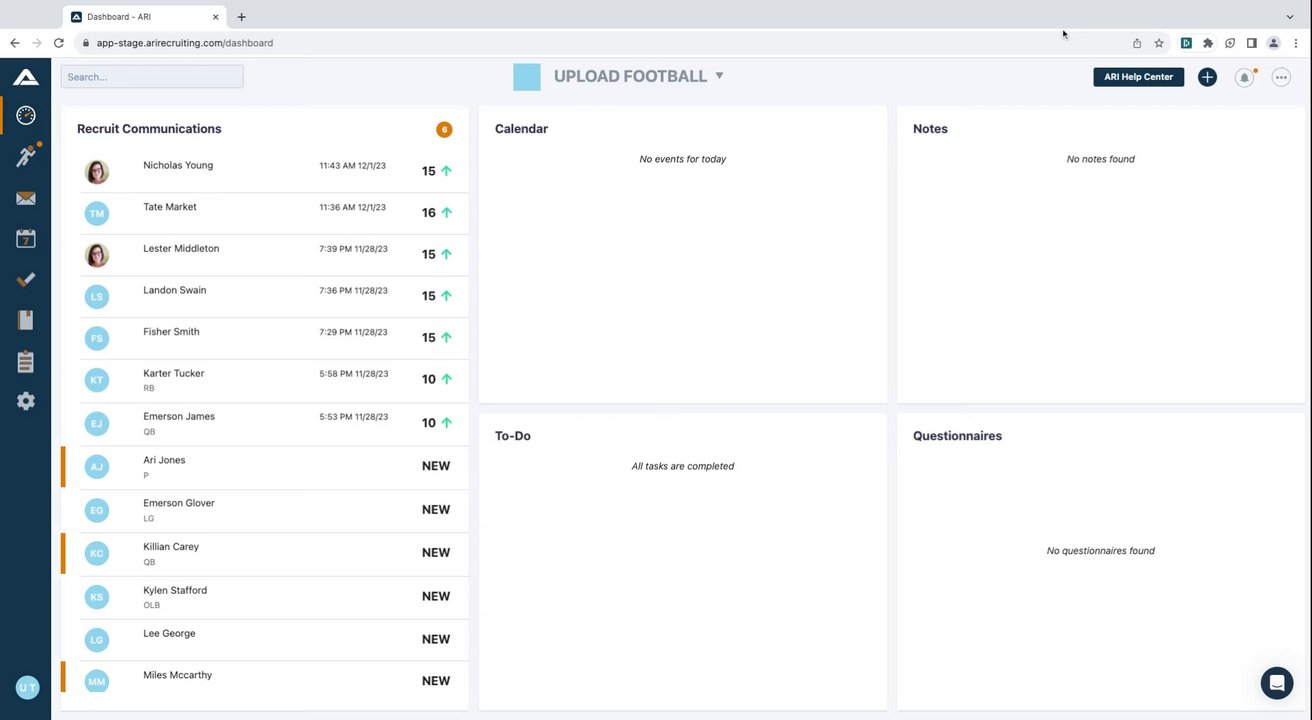This screenshot has height=720, width=1312.
Task: Open the U T user avatar
Action: 27,687
